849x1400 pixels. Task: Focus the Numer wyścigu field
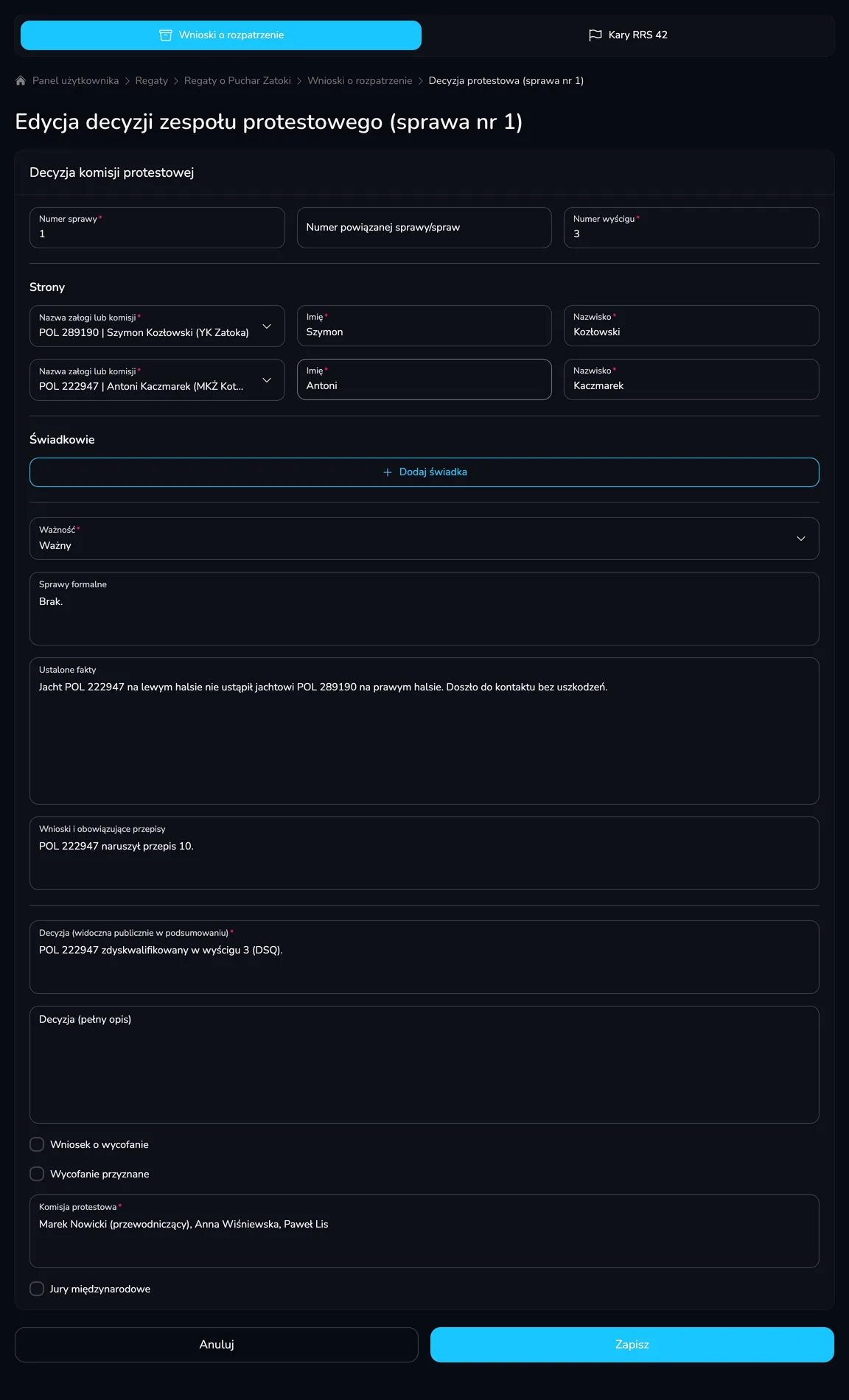pyautogui.click(x=691, y=228)
